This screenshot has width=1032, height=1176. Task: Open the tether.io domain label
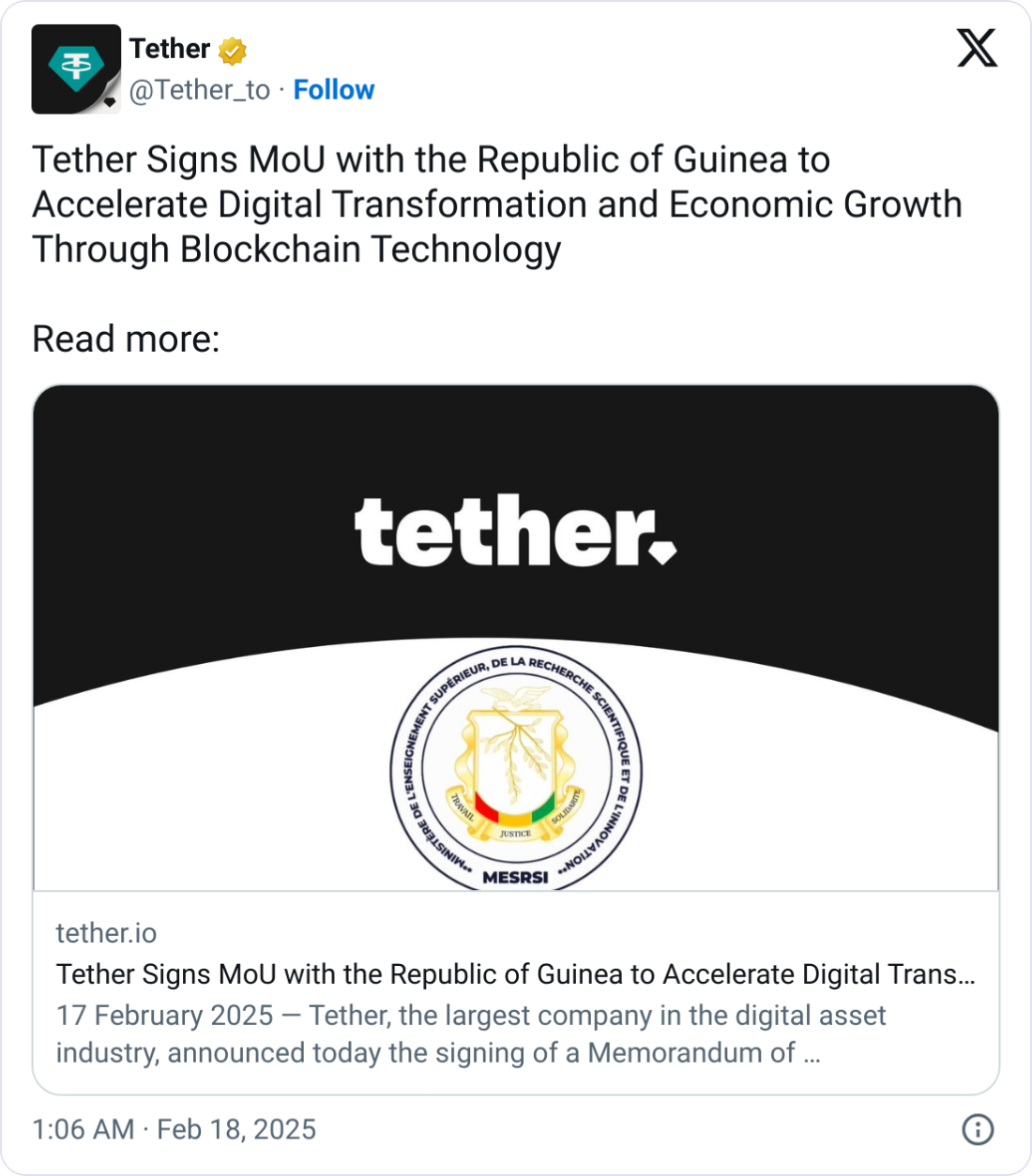[106, 933]
